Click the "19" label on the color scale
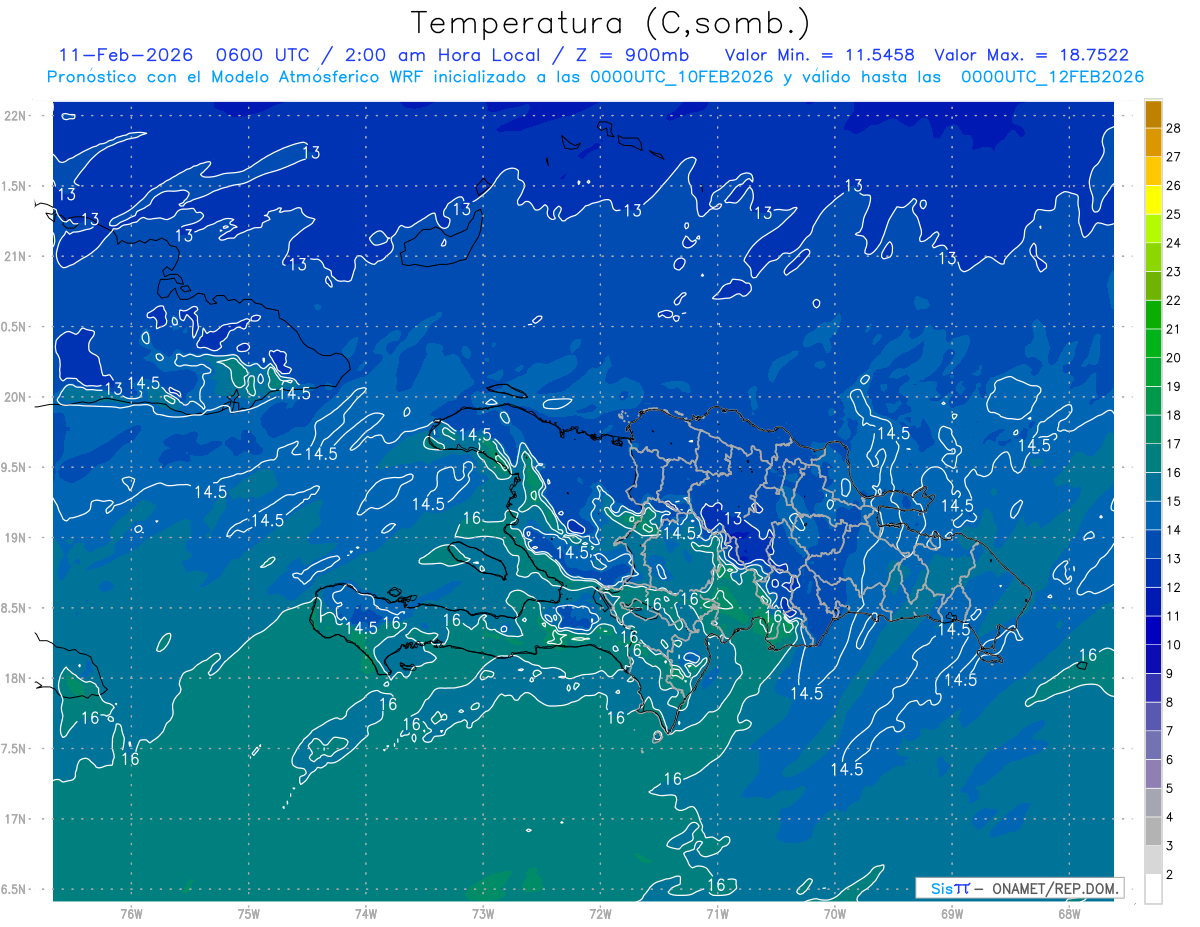The height and width of the screenshot is (927, 1200). [1173, 386]
